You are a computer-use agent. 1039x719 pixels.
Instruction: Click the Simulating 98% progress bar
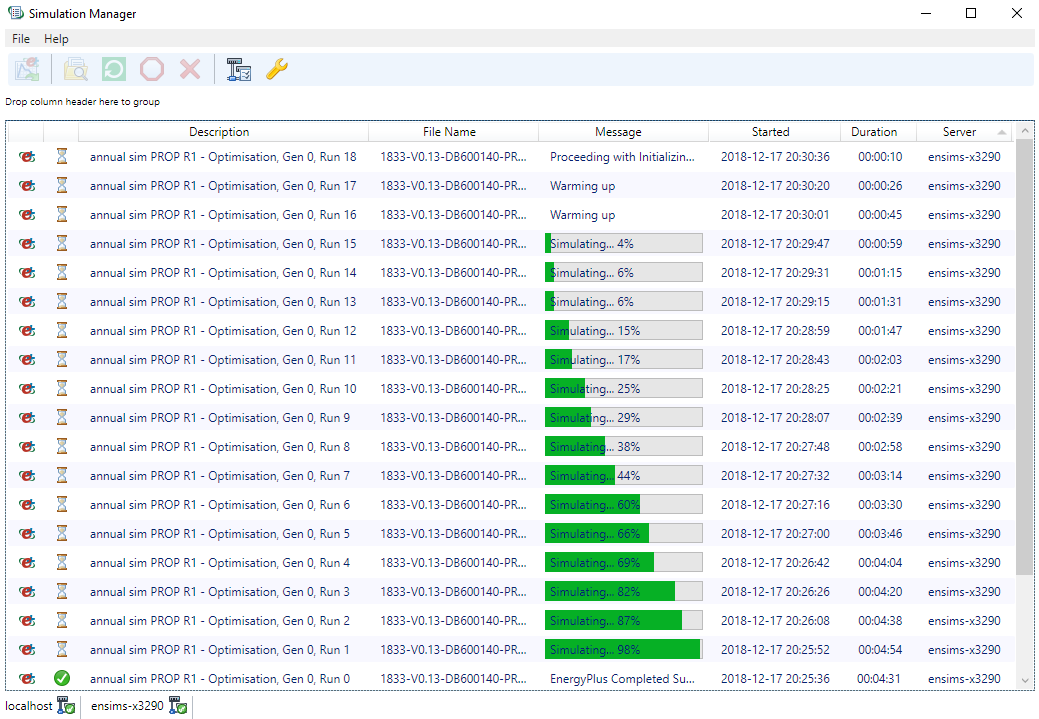click(x=624, y=649)
